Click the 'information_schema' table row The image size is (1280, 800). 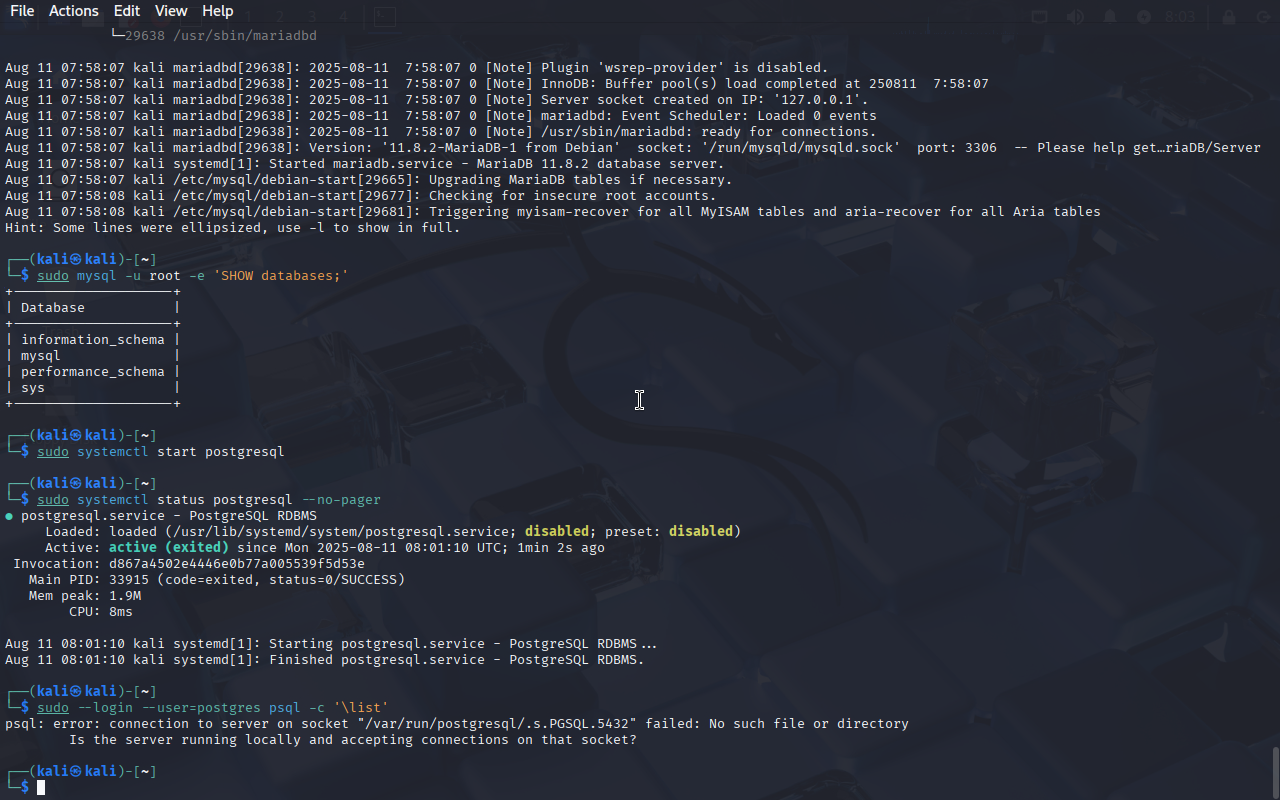click(93, 340)
